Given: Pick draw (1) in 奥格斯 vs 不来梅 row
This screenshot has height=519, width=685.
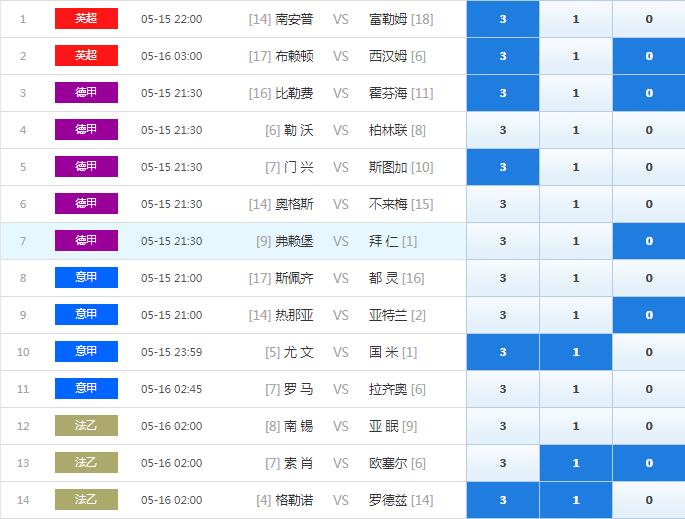Looking at the screenshot, I should (575, 204).
